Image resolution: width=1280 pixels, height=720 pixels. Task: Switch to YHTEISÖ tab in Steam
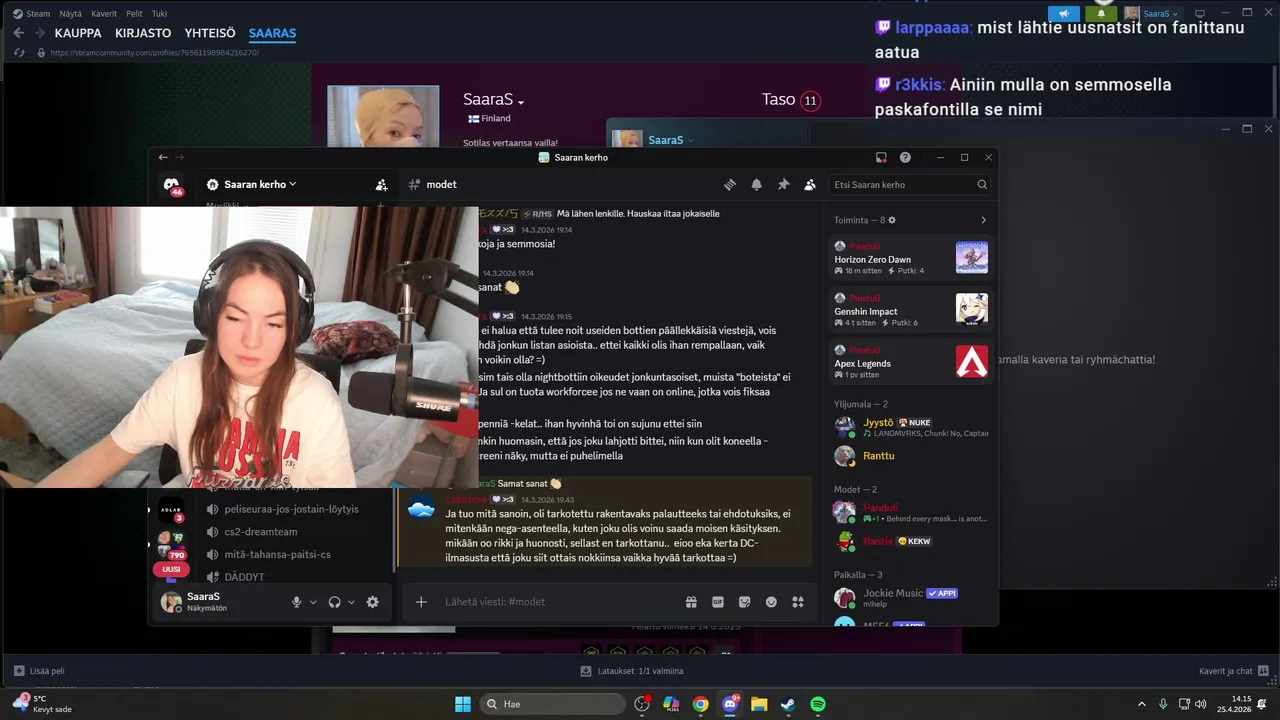(210, 33)
